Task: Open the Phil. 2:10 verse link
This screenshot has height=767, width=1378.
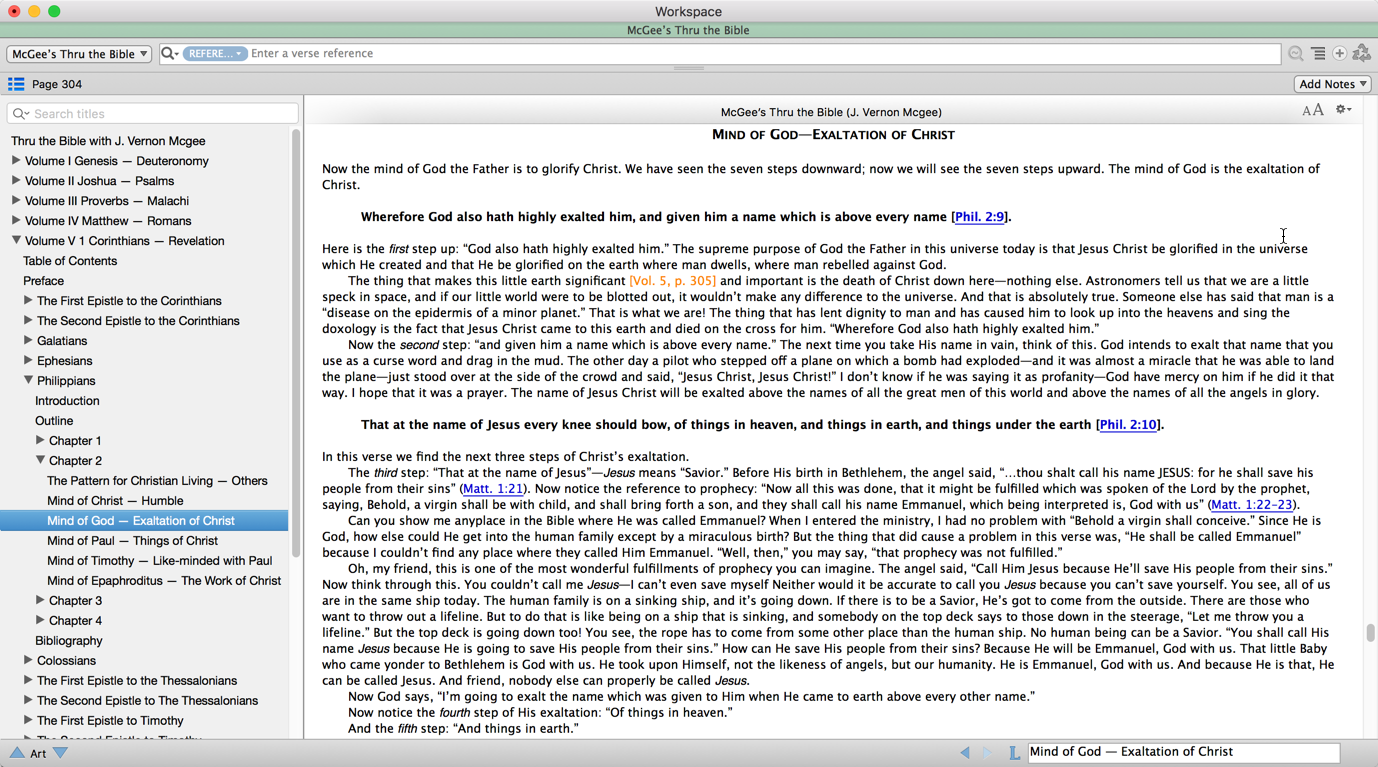Action: 1129,425
